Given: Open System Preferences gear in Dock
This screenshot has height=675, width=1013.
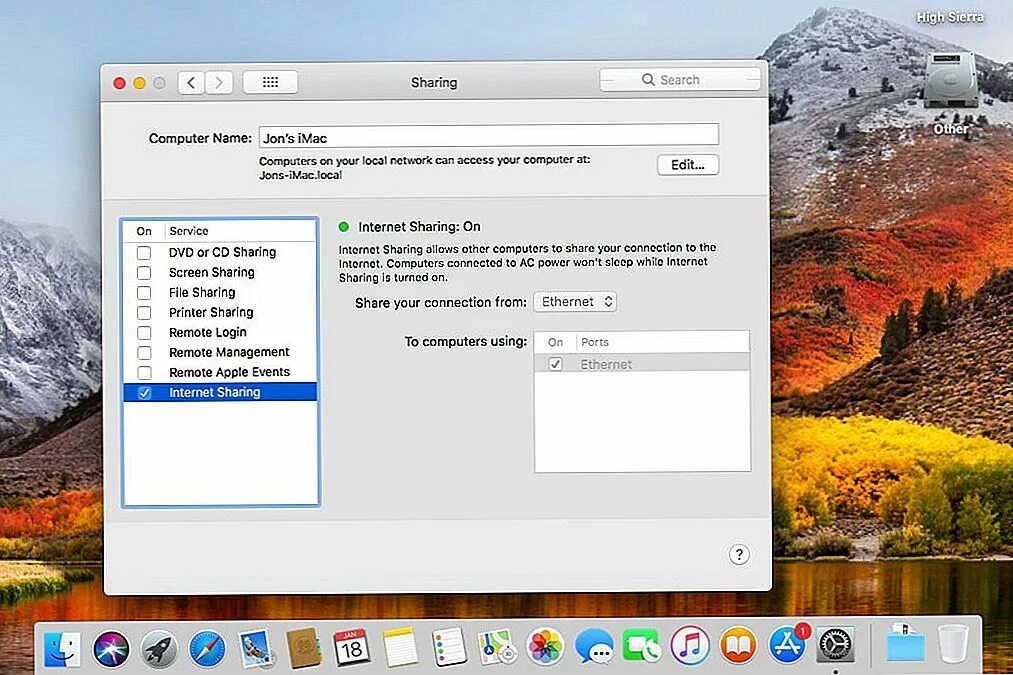Looking at the screenshot, I should coord(836,645).
